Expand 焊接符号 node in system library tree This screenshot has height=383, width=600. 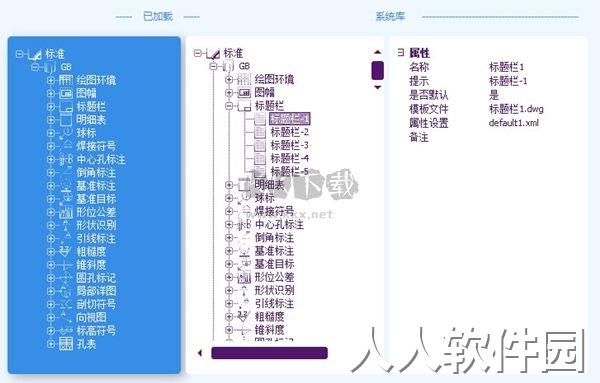pos(229,211)
